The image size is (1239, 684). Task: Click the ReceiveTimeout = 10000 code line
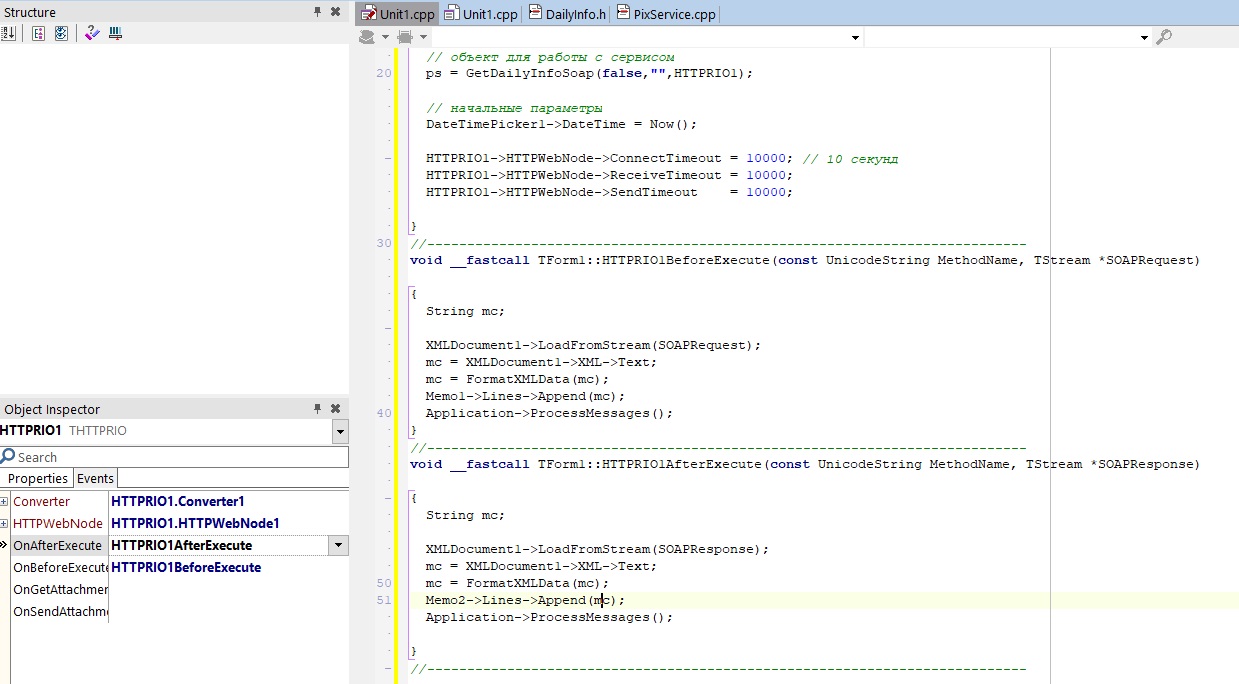[x=609, y=175]
